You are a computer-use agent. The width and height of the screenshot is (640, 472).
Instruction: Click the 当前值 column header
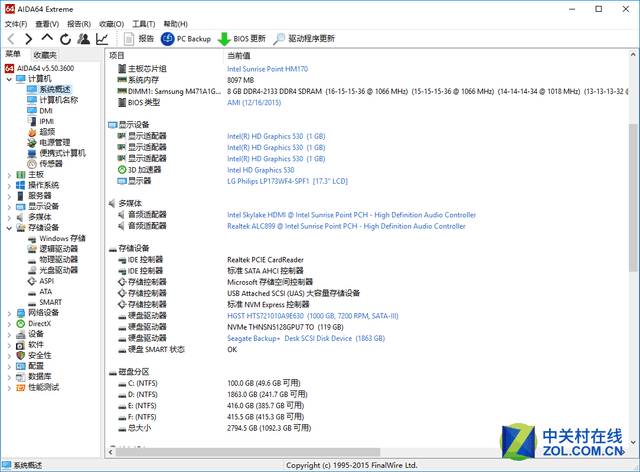click(x=239, y=56)
